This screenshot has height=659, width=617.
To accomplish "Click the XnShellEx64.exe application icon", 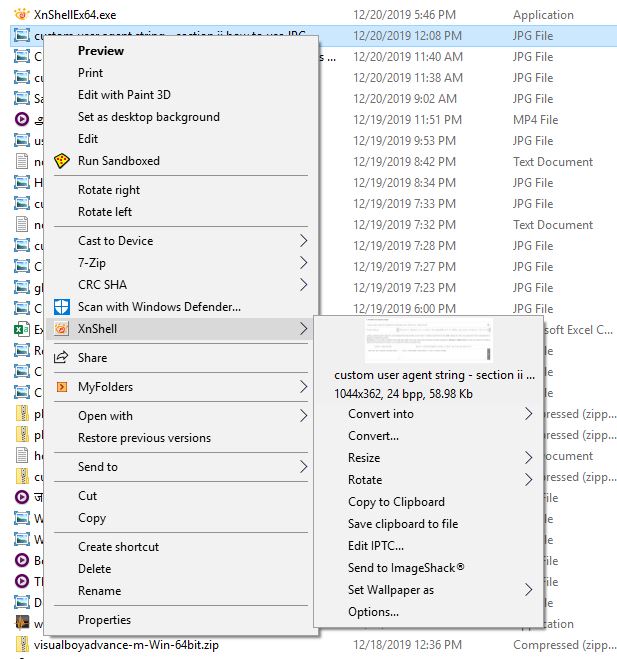I will 22,15.
